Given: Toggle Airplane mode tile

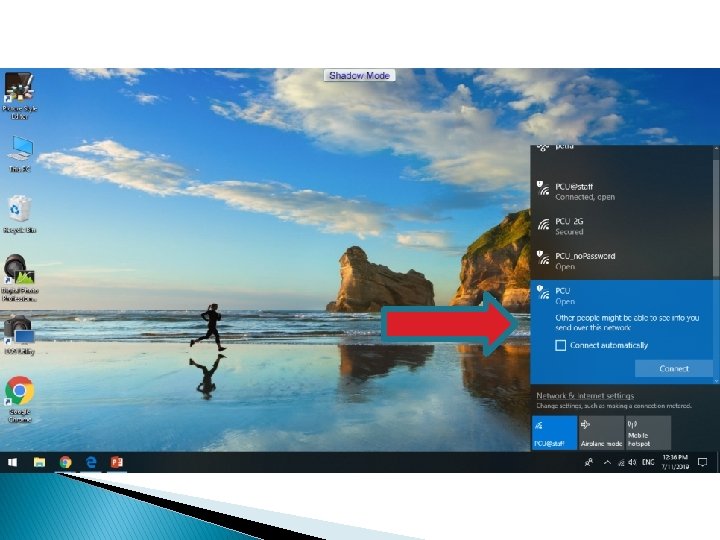Looking at the screenshot, I should [x=601, y=433].
